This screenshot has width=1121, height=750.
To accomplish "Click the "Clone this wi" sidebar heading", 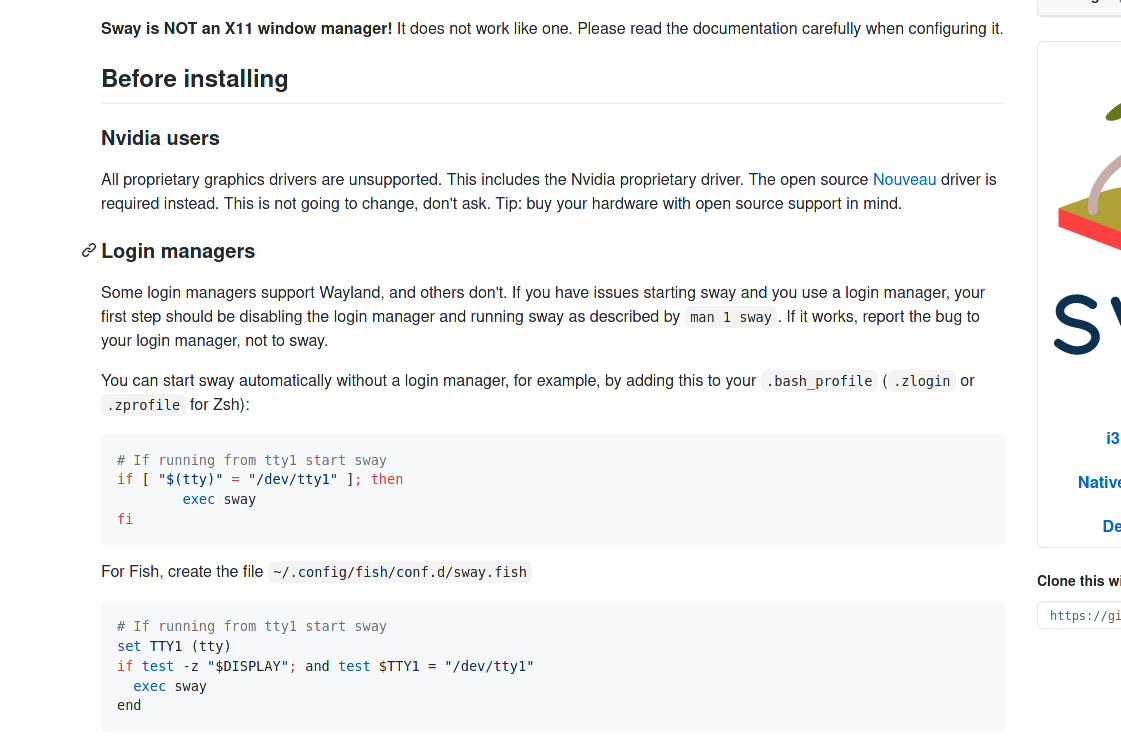I will [x=1079, y=581].
